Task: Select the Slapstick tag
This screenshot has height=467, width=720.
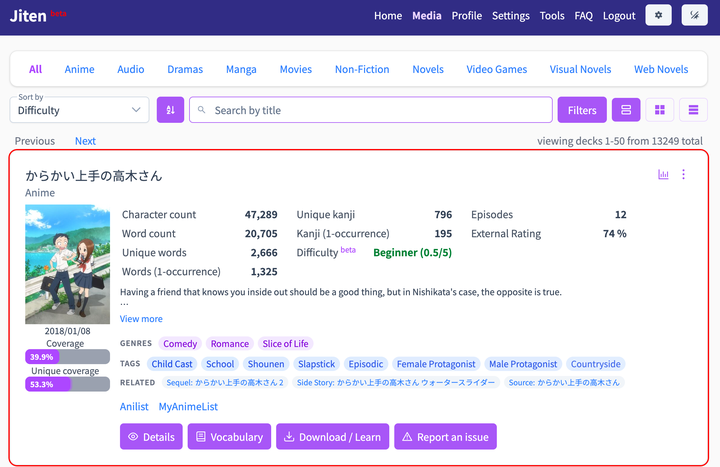Action: pyautogui.click(x=316, y=364)
